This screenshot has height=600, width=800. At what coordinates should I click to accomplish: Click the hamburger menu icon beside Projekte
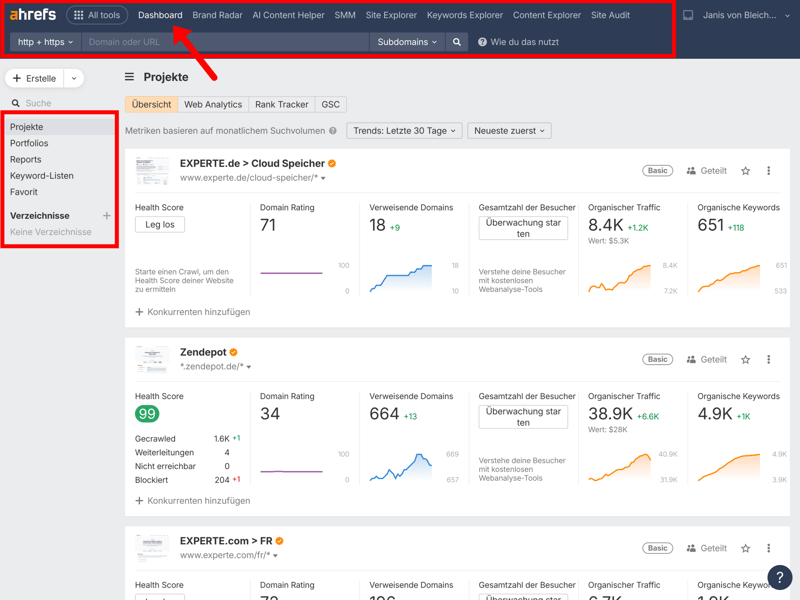coord(129,77)
